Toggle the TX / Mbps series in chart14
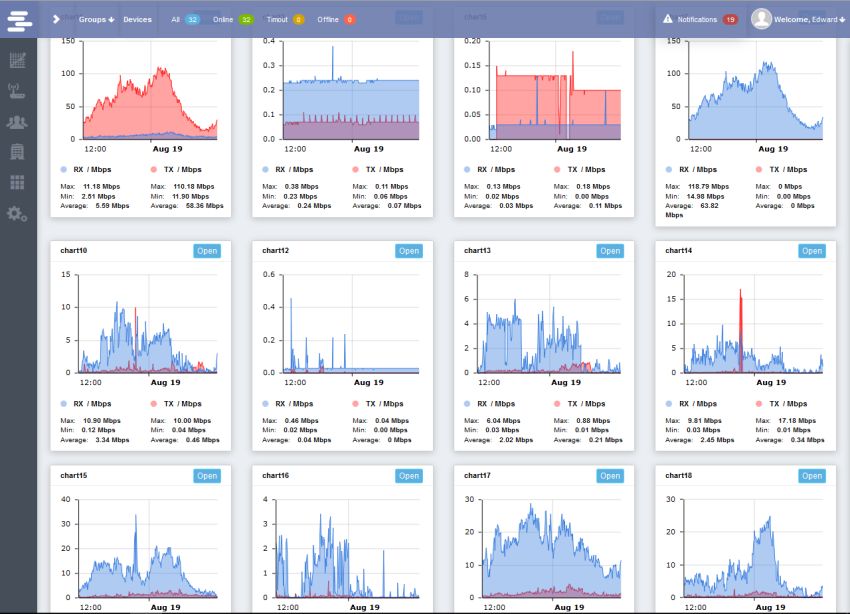Image resolution: width=850 pixels, height=614 pixels. pyautogui.click(x=781, y=404)
